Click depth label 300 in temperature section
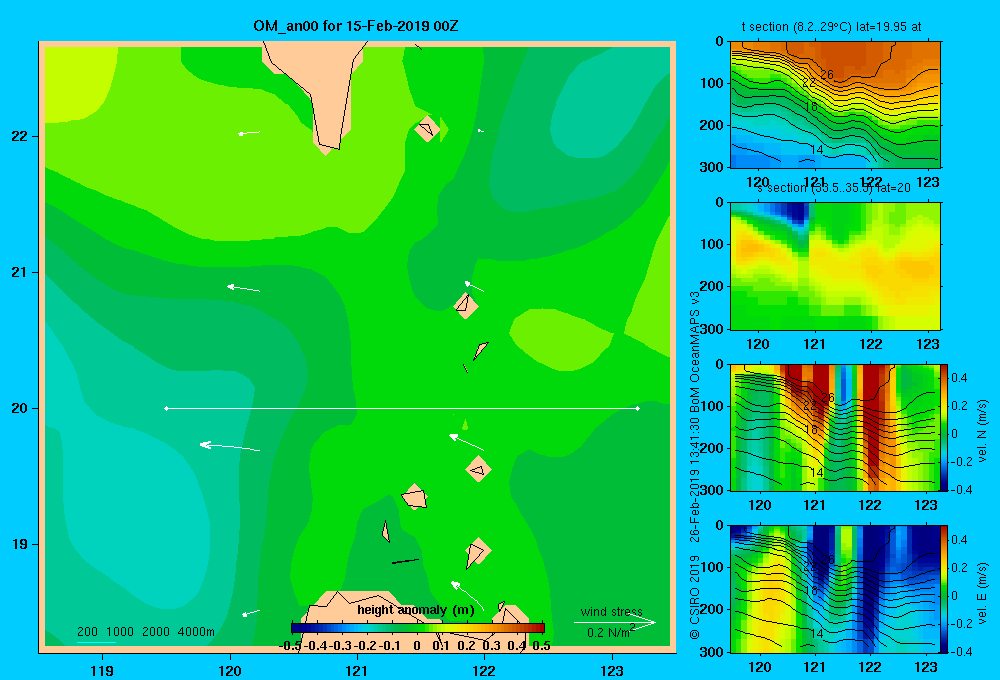This screenshot has width=1000, height=680. tap(712, 167)
